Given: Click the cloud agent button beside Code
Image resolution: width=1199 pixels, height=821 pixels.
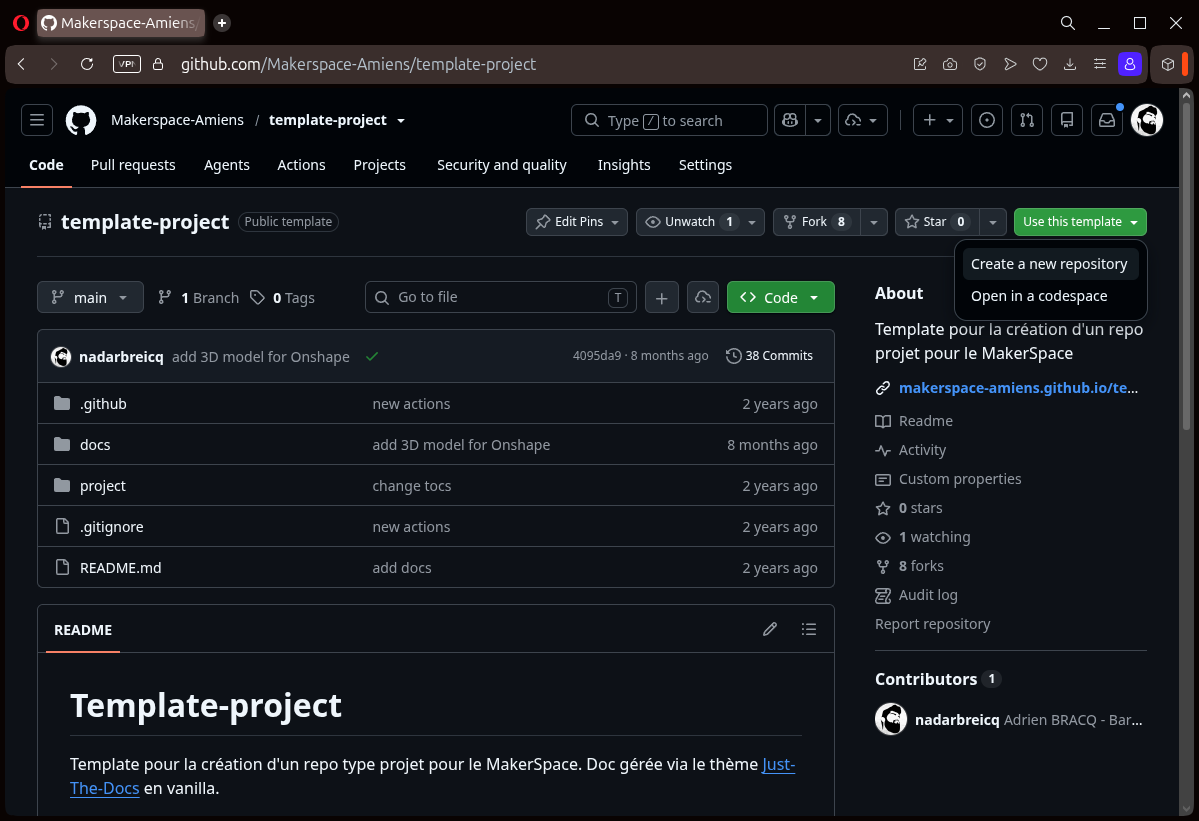Looking at the screenshot, I should (703, 297).
